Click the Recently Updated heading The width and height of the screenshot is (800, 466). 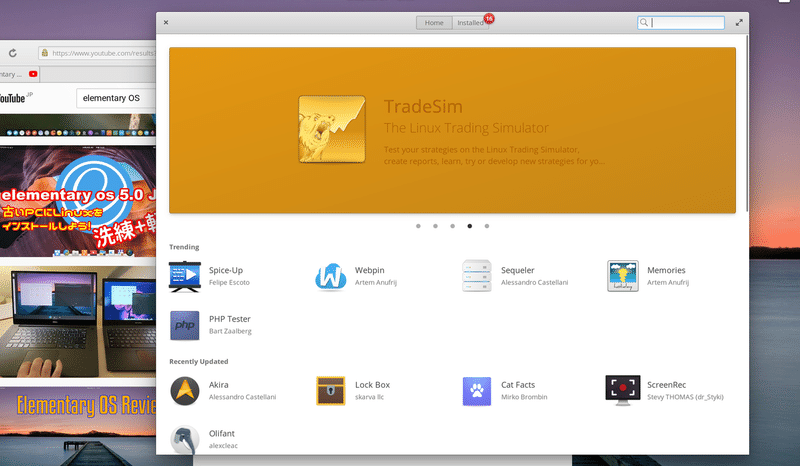(198, 361)
